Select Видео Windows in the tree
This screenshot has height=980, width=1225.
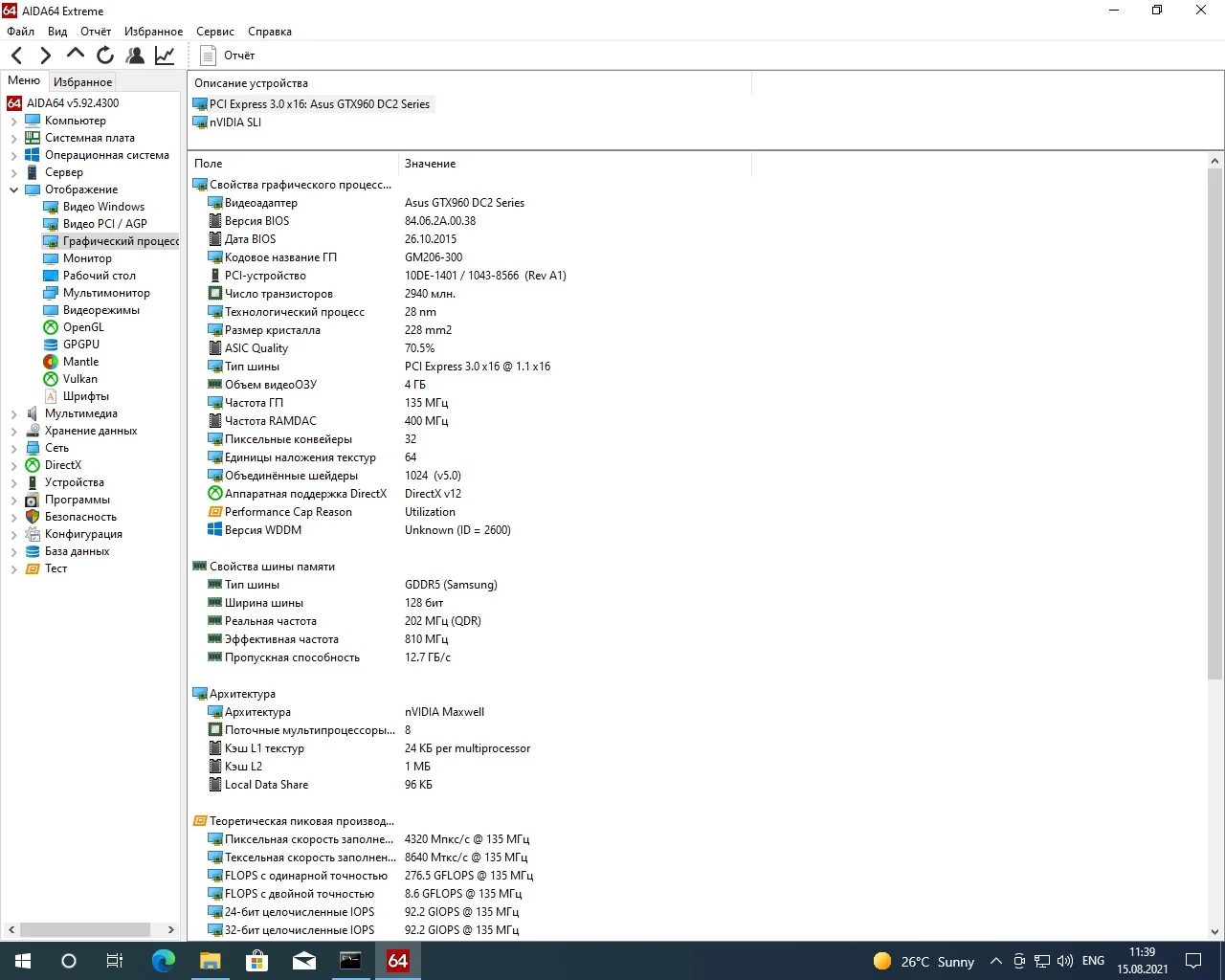[x=103, y=207]
